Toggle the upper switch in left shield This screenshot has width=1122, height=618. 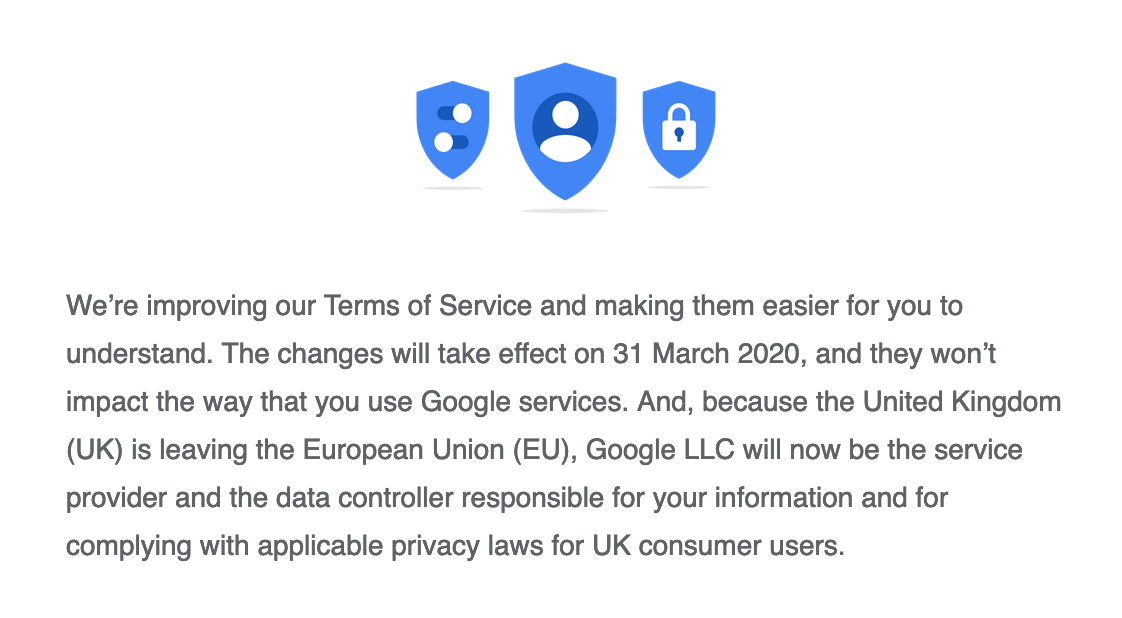pyautogui.click(x=454, y=113)
